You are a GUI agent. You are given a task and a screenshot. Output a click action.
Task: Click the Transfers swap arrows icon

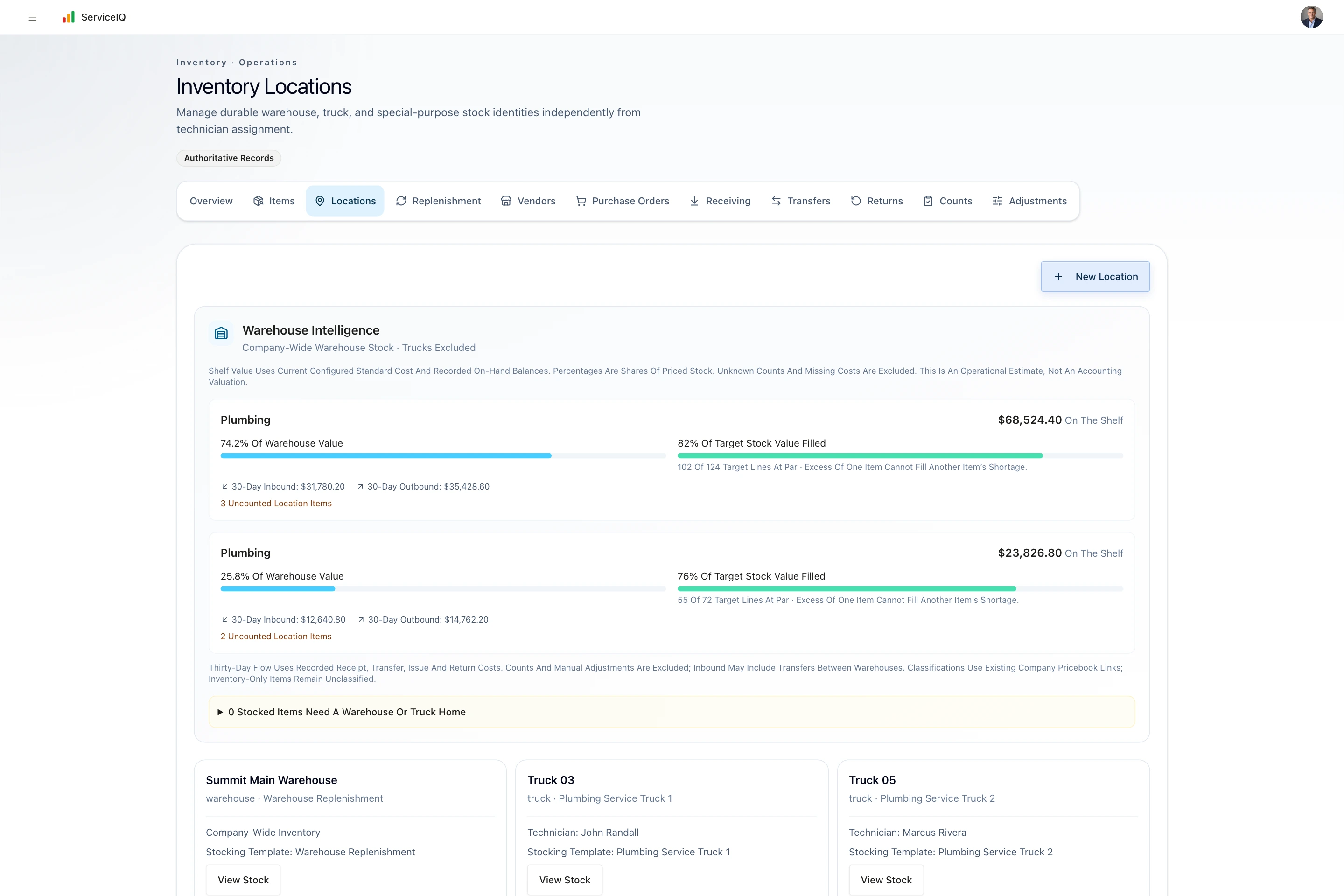click(776, 201)
